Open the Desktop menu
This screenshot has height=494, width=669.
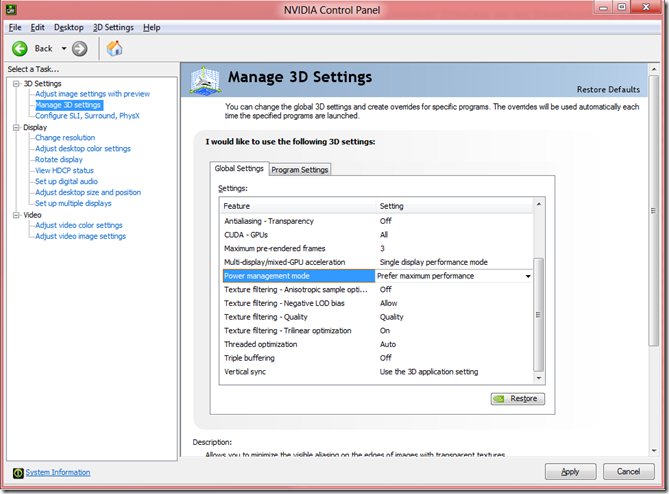tap(69, 28)
